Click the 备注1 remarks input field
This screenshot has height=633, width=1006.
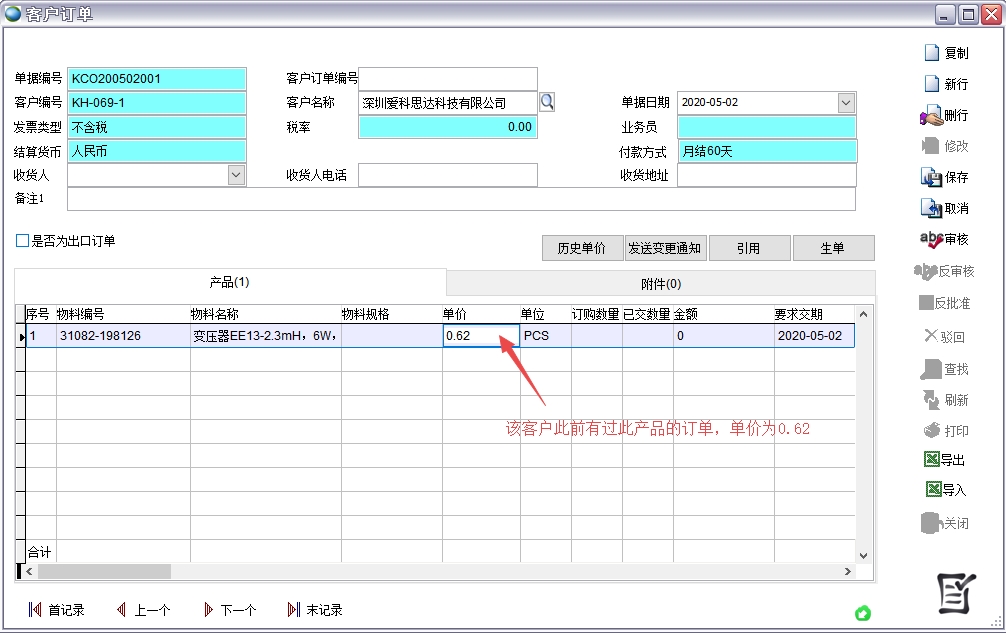[x=460, y=199]
